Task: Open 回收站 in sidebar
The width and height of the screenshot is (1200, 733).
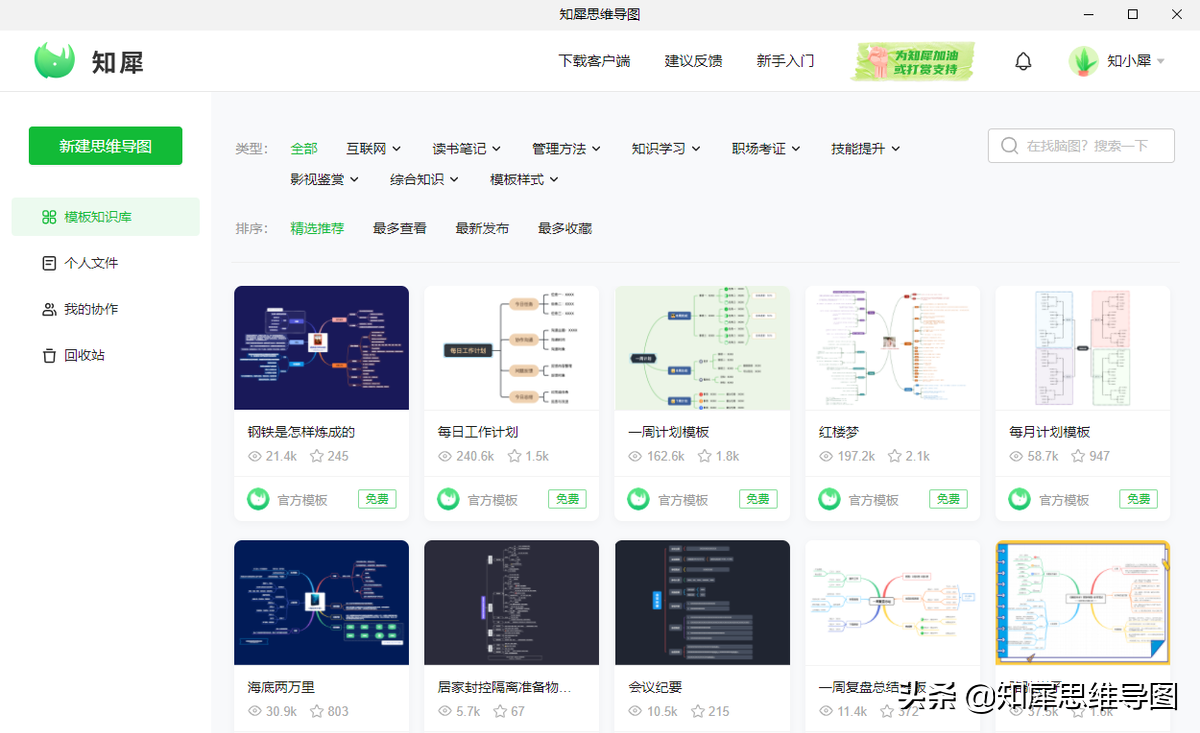Action: 105,355
